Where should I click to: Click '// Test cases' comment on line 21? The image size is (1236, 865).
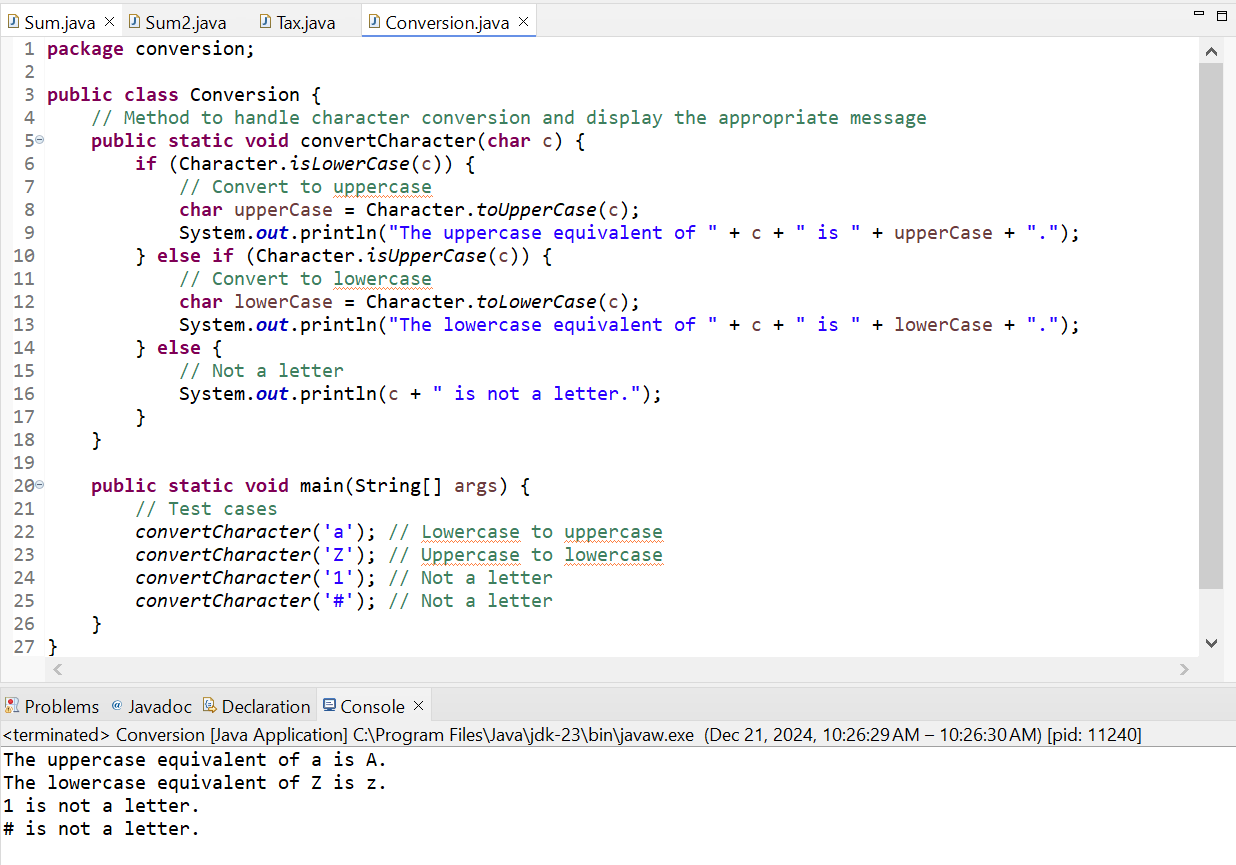click(206, 509)
